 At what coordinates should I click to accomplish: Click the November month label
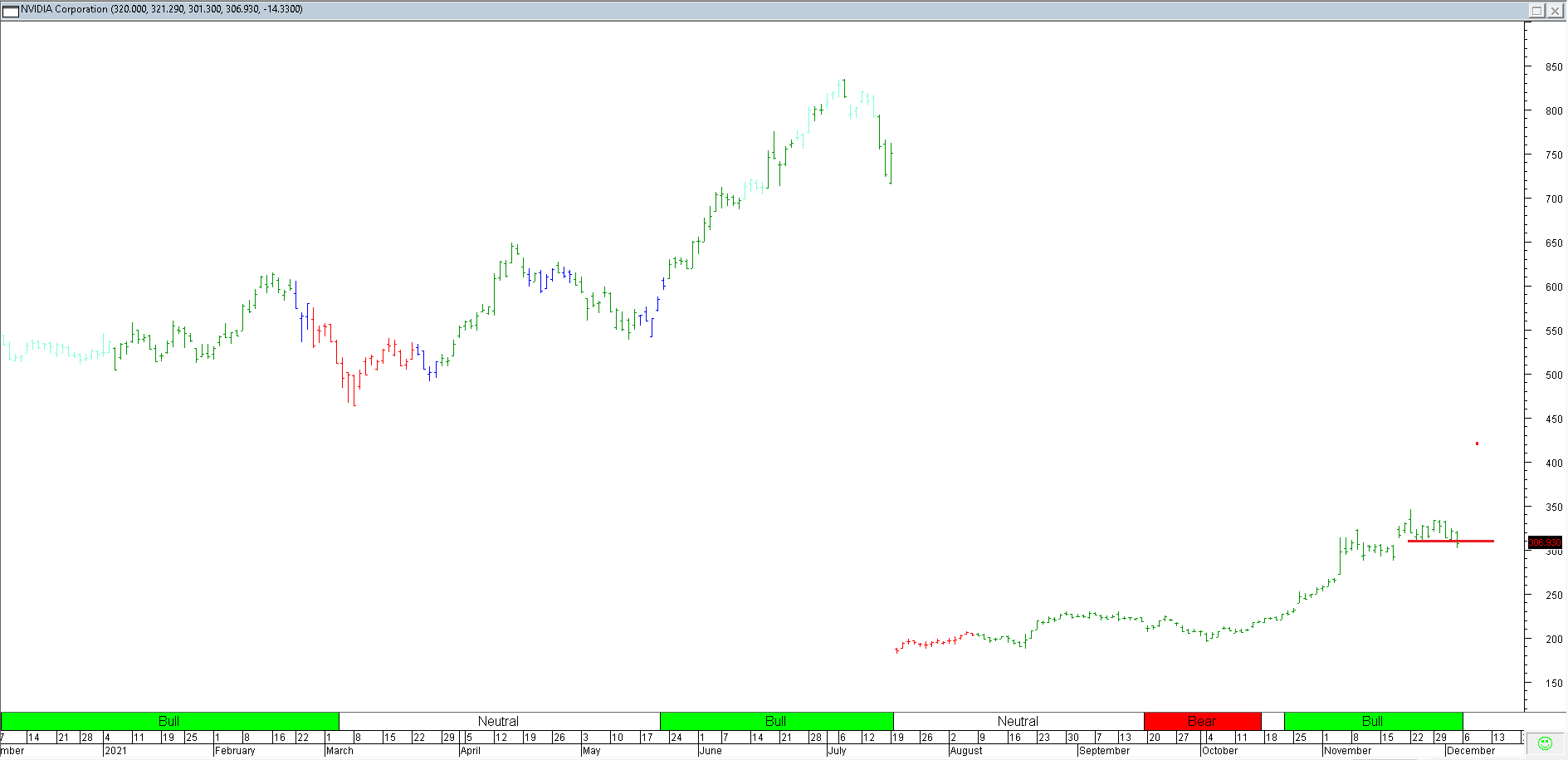tap(1348, 751)
